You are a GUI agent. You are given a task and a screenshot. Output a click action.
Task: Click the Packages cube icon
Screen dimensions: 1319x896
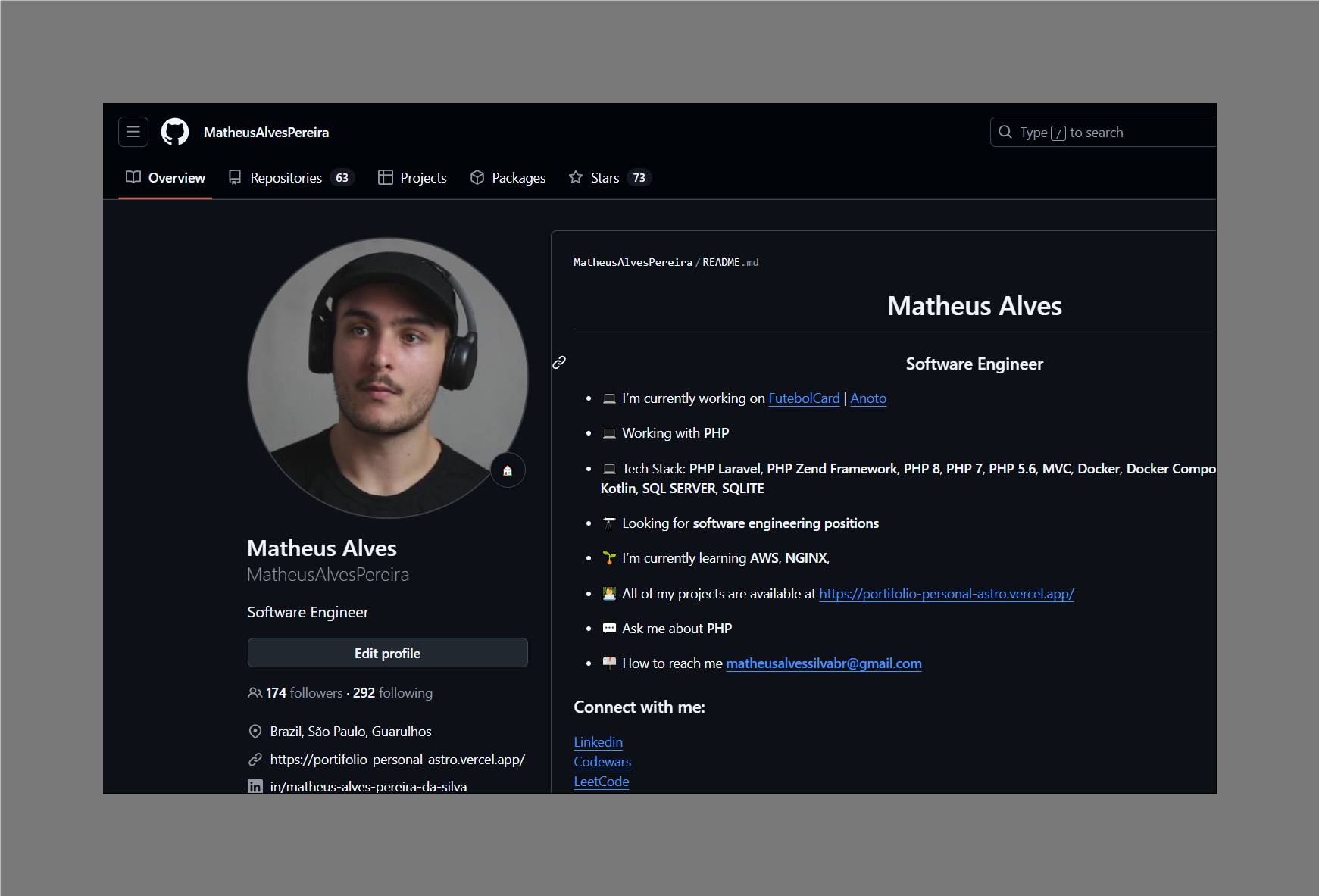click(x=477, y=177)
